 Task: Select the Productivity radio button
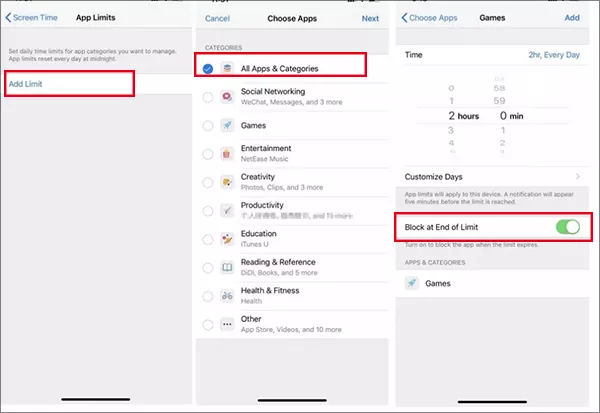point(207,211)
